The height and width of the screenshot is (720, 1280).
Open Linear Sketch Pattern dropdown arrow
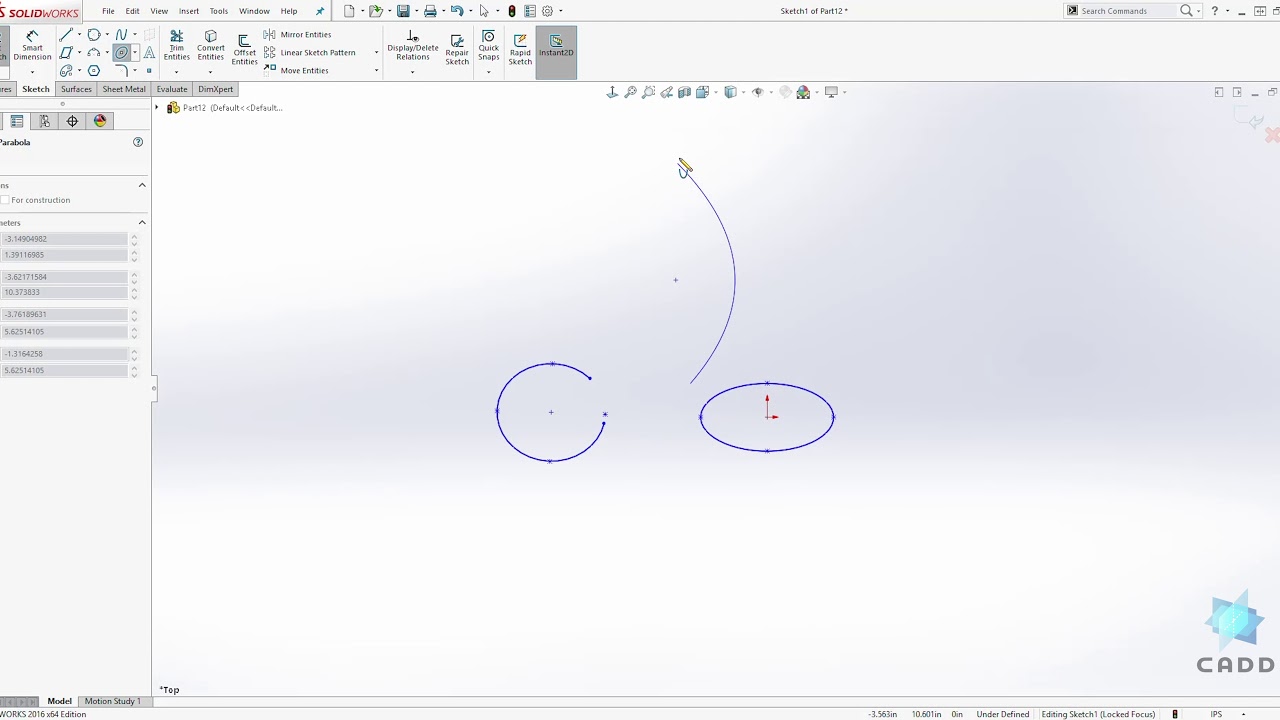click(376, 53)
